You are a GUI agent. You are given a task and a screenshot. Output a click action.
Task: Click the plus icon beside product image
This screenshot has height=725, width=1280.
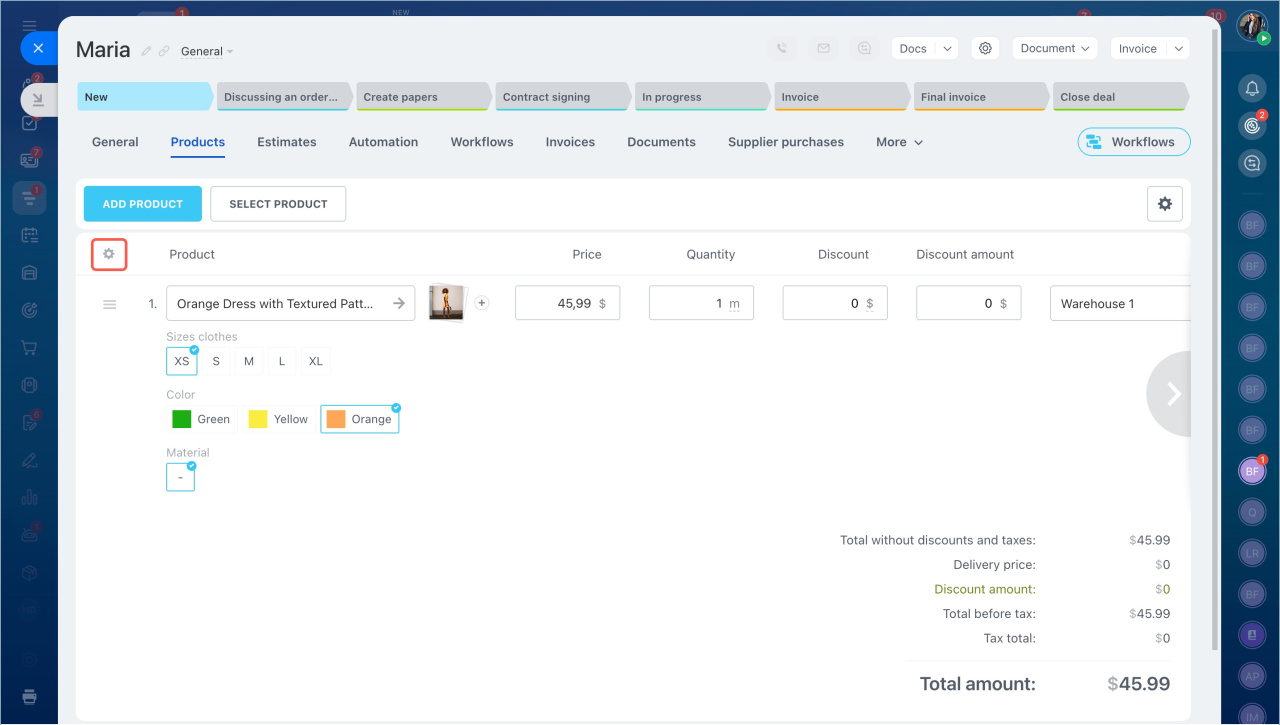481,303
